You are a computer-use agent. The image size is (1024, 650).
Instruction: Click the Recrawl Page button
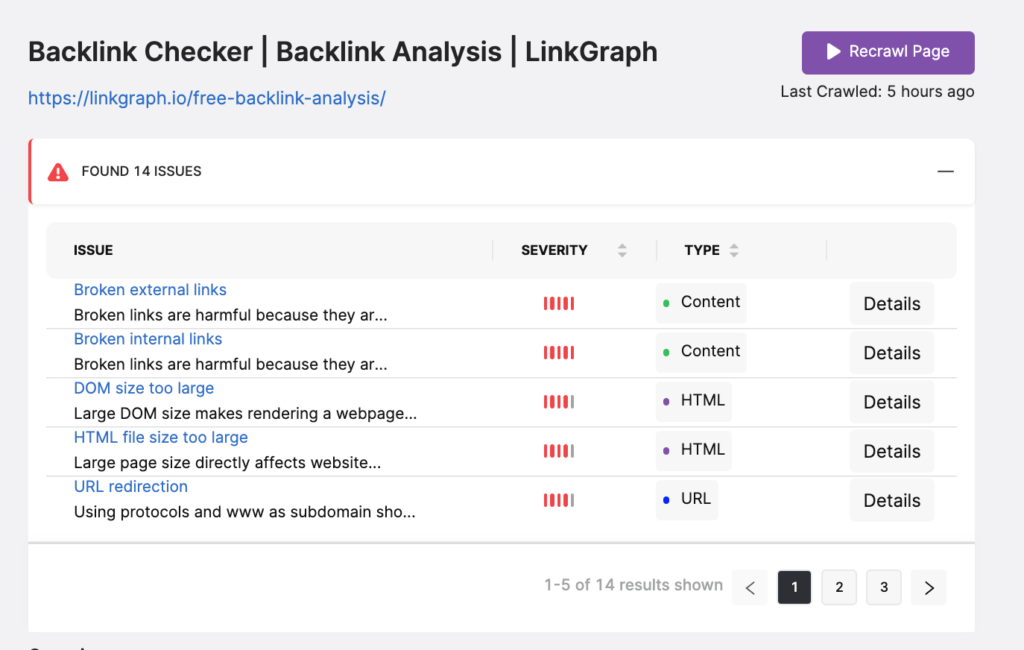[x=888, y=52]
